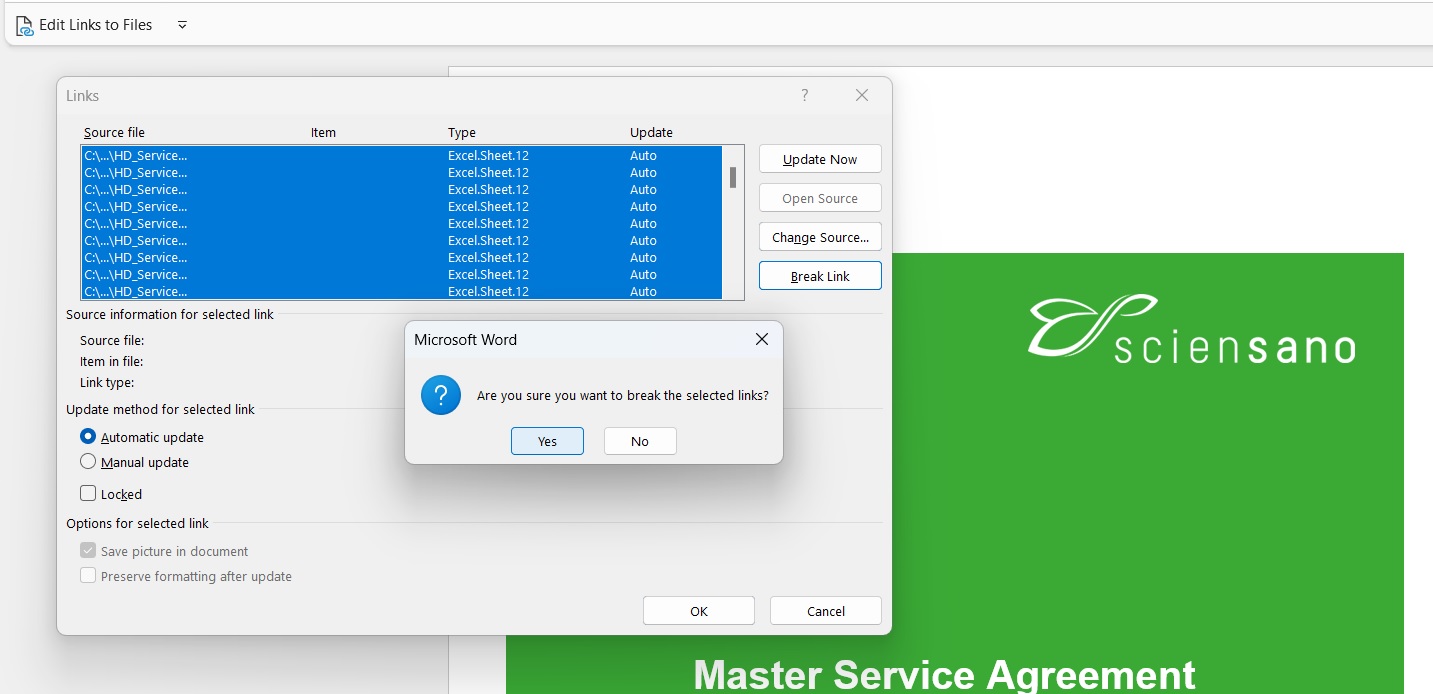Choose the Manual update option
This screenshot has width=1433, height=694.
pos(88,462)
